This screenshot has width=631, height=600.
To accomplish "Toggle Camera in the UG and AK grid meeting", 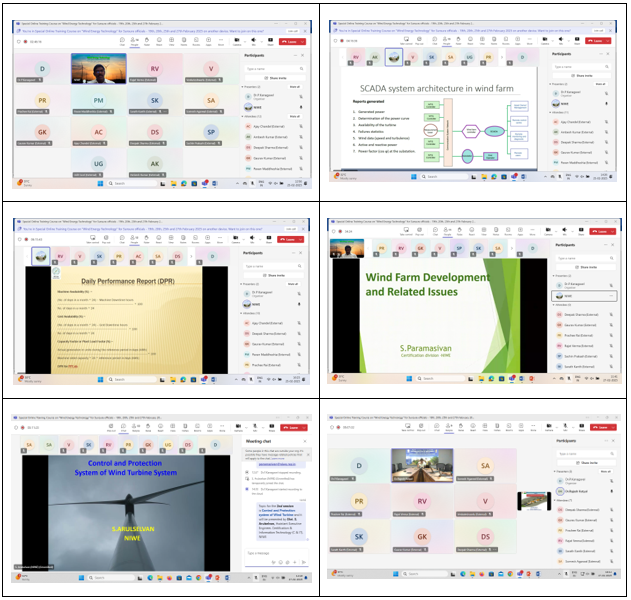I will pos(236,40).
